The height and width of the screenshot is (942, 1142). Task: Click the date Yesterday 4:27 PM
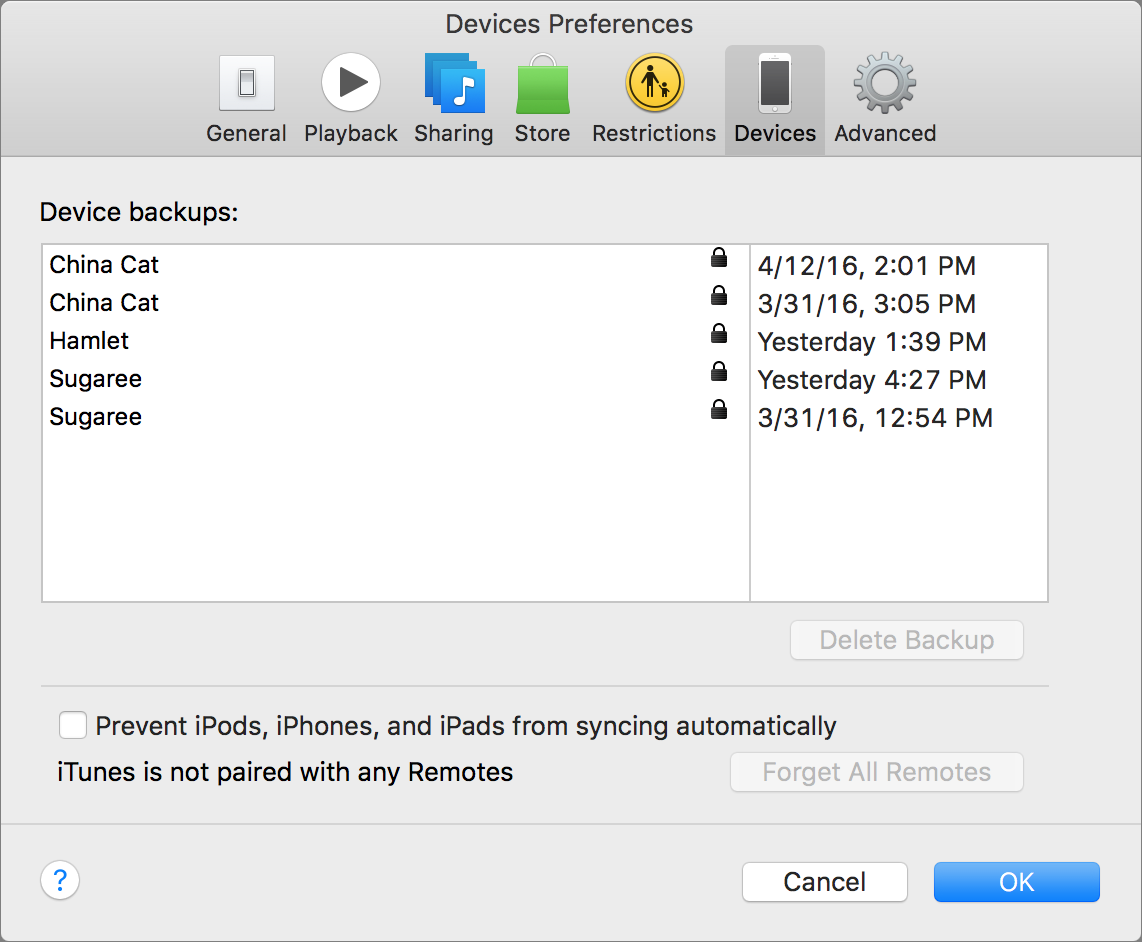872,380
